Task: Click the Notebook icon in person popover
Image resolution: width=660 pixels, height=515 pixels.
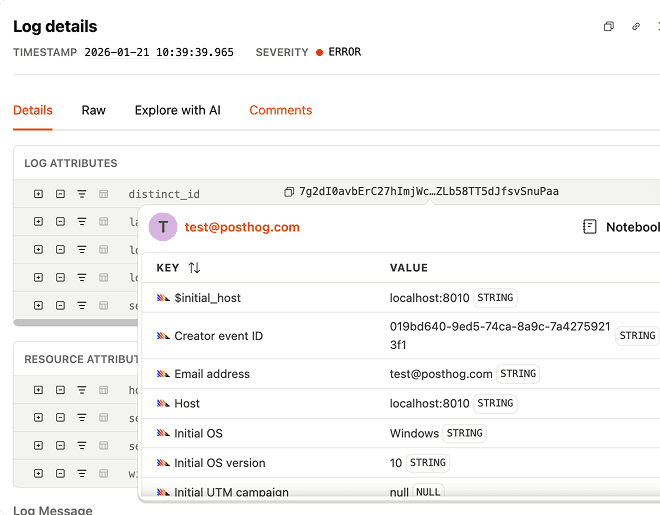Action: (590, 227)
